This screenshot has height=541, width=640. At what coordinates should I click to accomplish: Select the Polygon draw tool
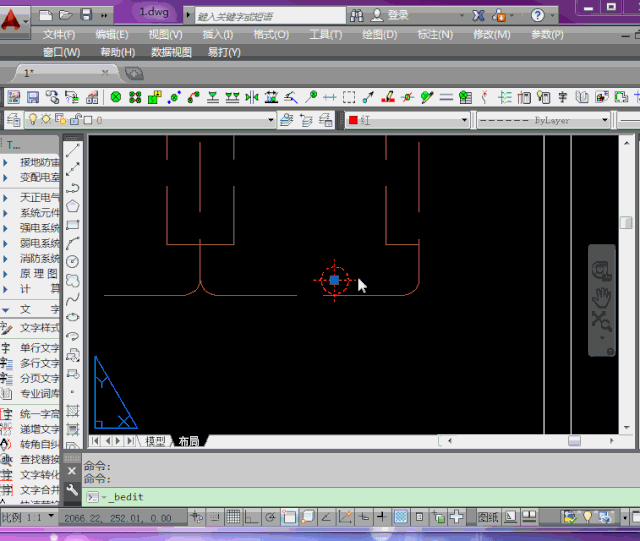pos(73,206)
